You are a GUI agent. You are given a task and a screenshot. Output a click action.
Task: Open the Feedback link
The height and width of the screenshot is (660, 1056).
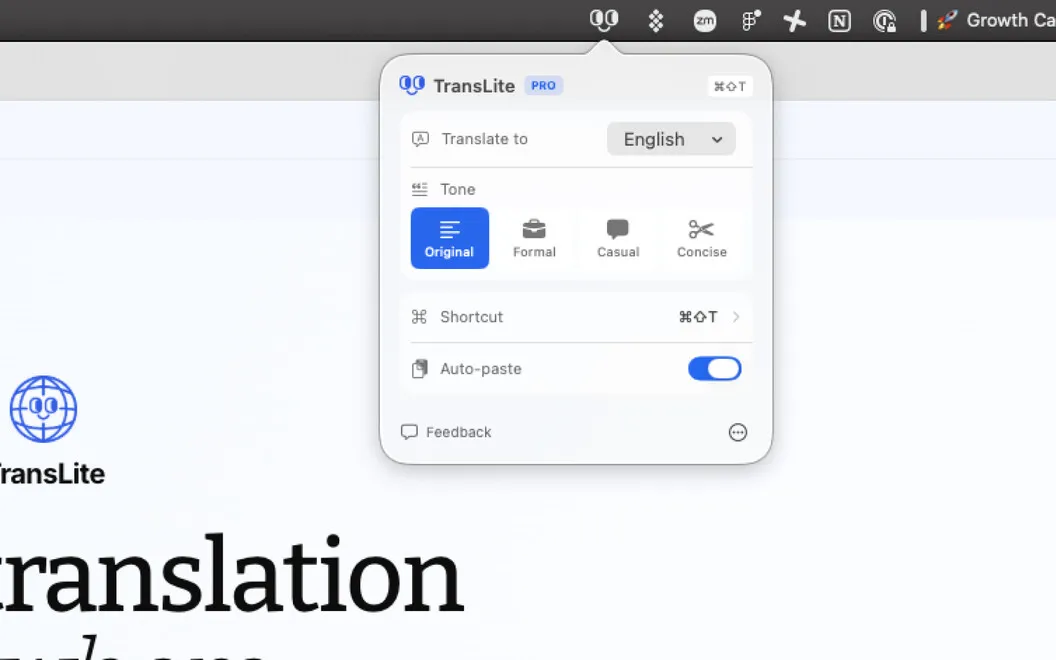click(446, 432)
